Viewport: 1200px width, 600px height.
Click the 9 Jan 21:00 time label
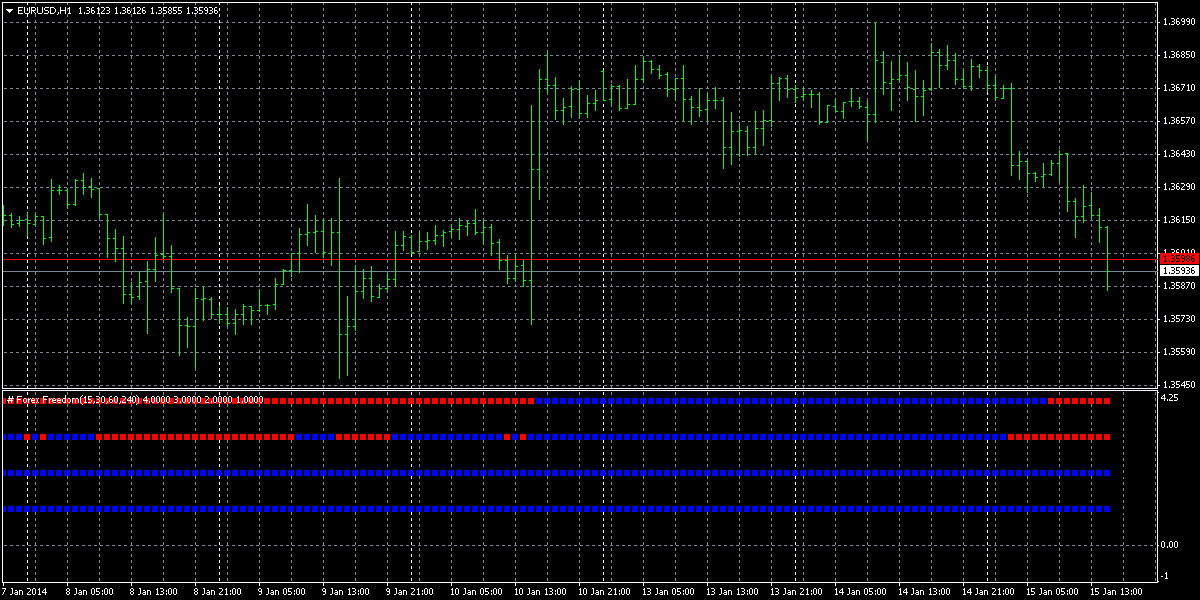click(408, 591)
